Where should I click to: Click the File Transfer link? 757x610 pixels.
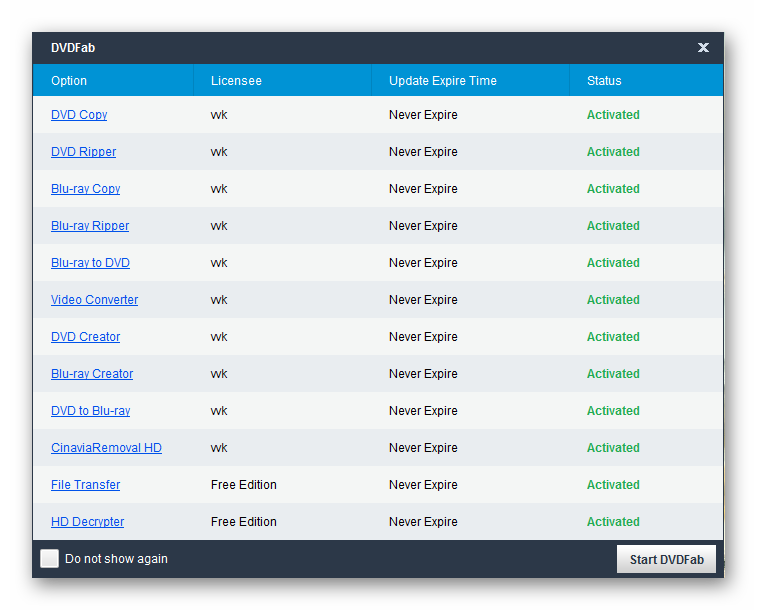[x=85, y=485]
